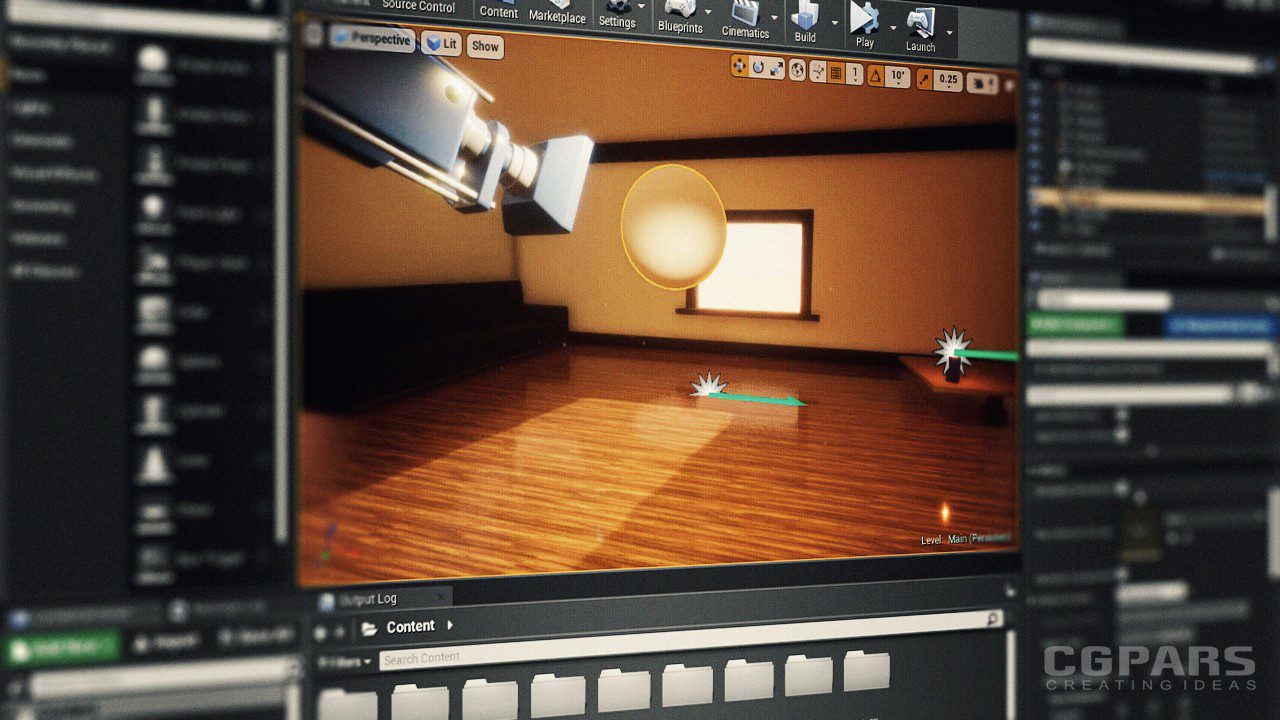Switch to the Output Log tab
The width and height of the screenshot is (1280, 720).
point(368,599)
